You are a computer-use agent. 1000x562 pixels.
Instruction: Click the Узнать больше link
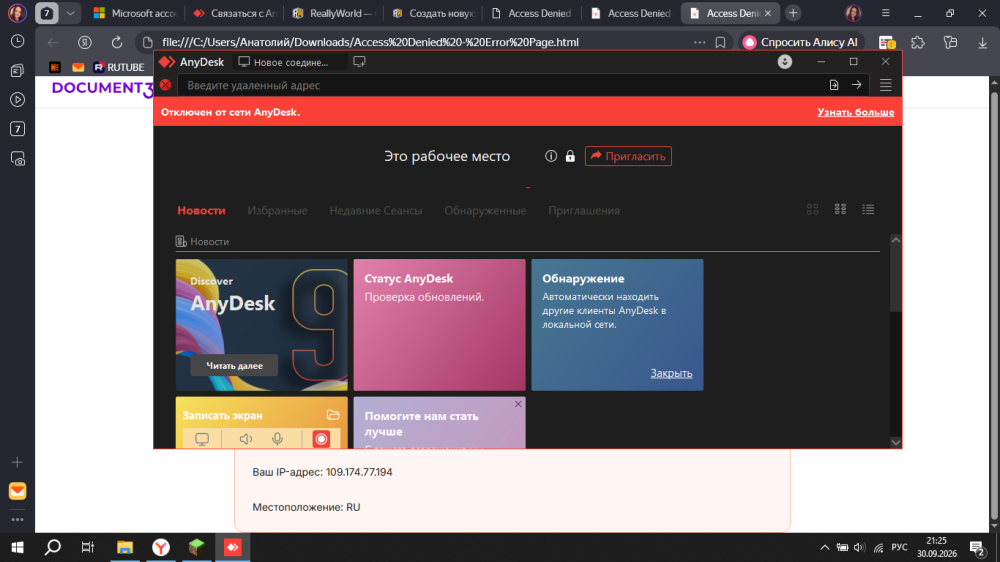point(856,112)
